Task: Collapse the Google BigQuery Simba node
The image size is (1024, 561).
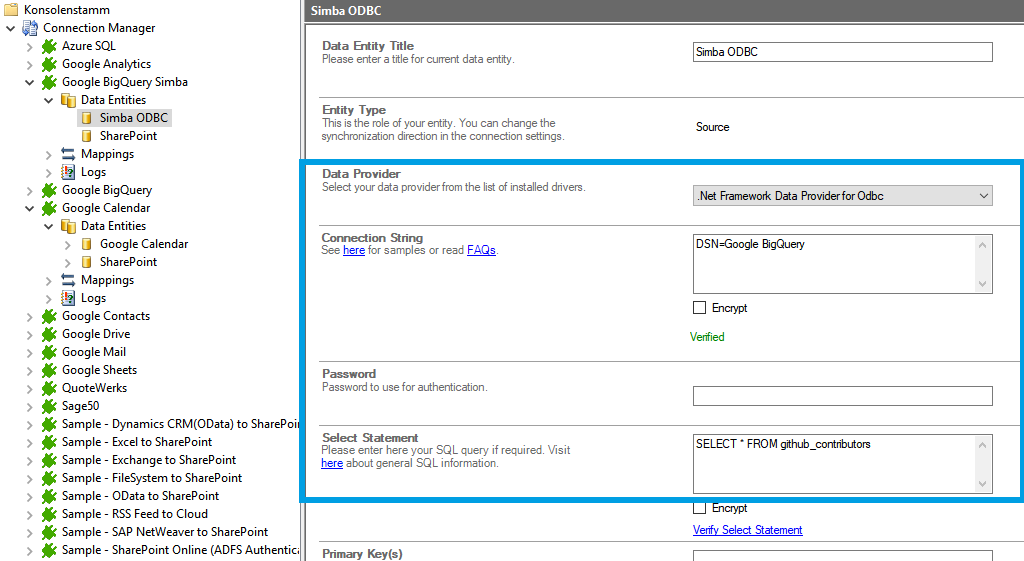Action: tap(30, 82)
